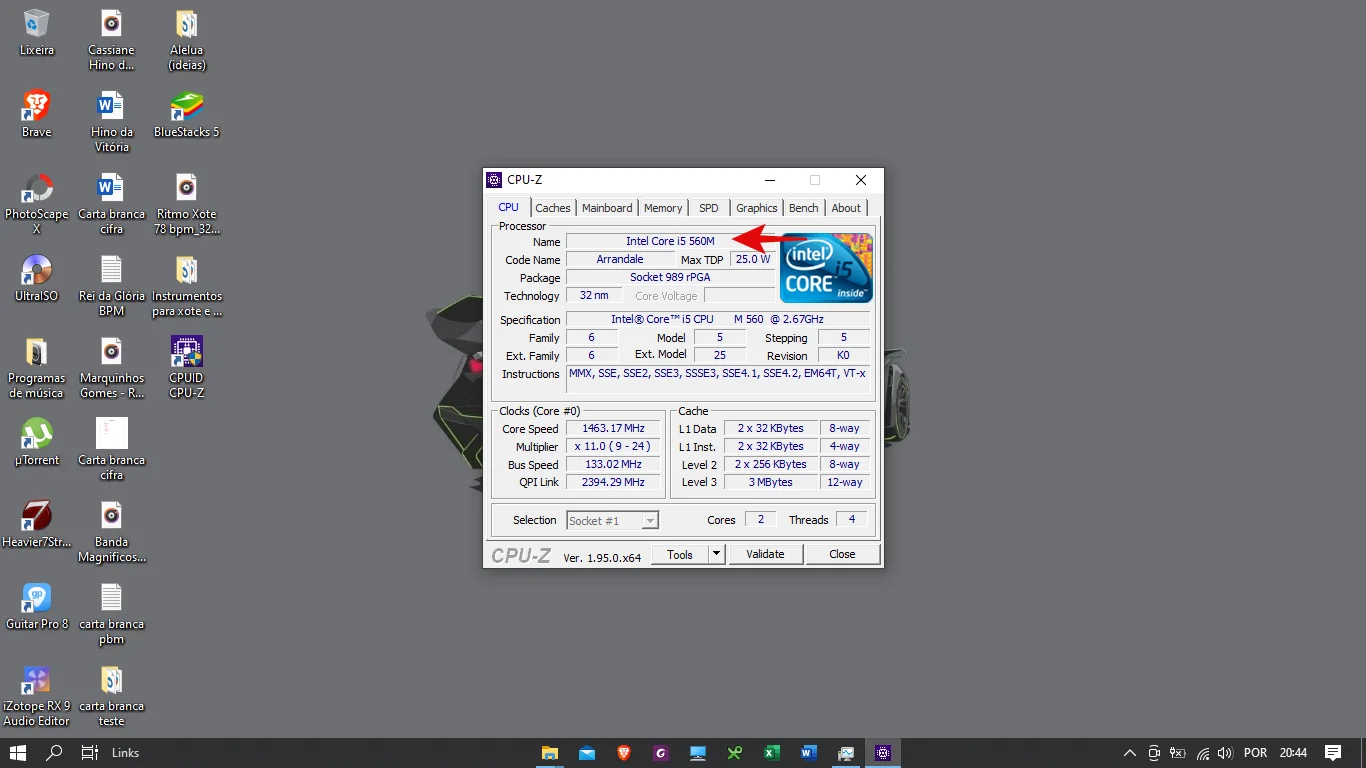Select the Guitar Pro 8 desktop icon
This screenshot has height=768, width=1366.
[x=37, y=606]
